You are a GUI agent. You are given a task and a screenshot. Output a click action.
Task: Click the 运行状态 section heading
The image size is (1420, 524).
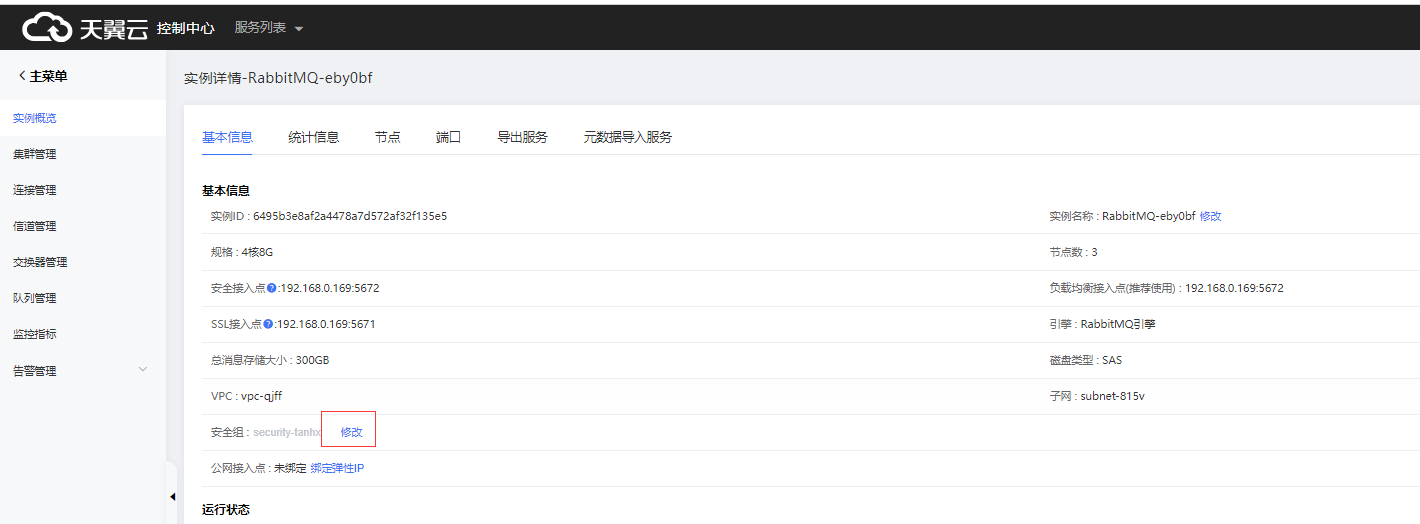(x=226, y=510)
